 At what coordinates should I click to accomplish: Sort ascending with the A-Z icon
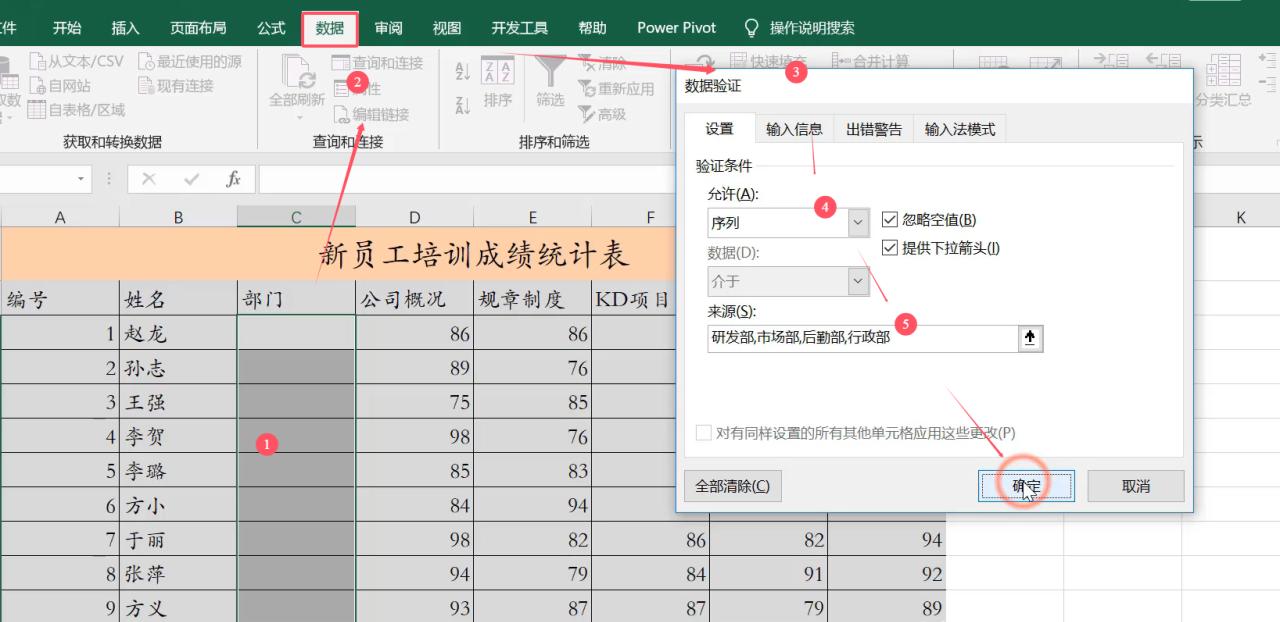tap(462, 72)
